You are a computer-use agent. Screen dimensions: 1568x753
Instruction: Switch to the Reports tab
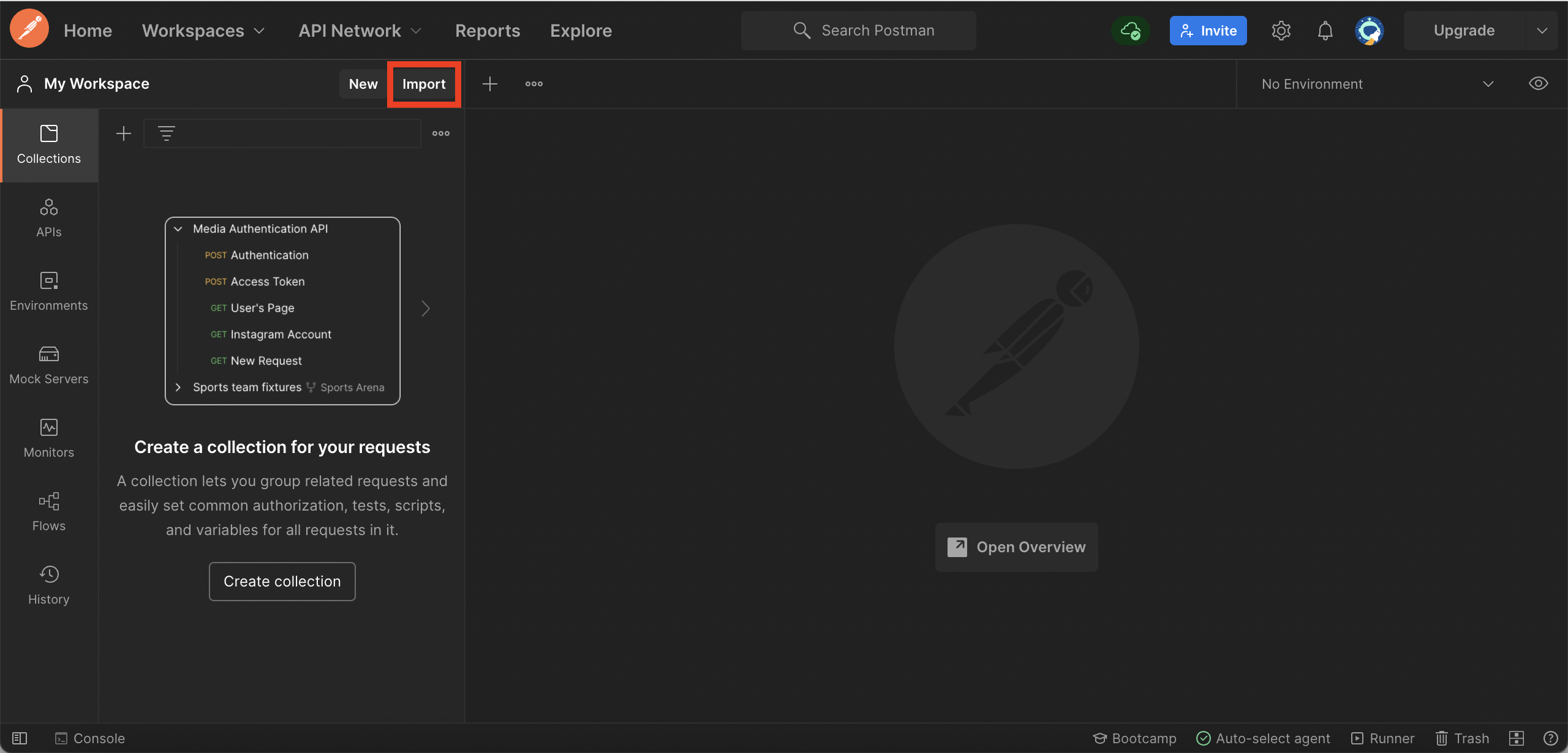(x=487, y=30)
